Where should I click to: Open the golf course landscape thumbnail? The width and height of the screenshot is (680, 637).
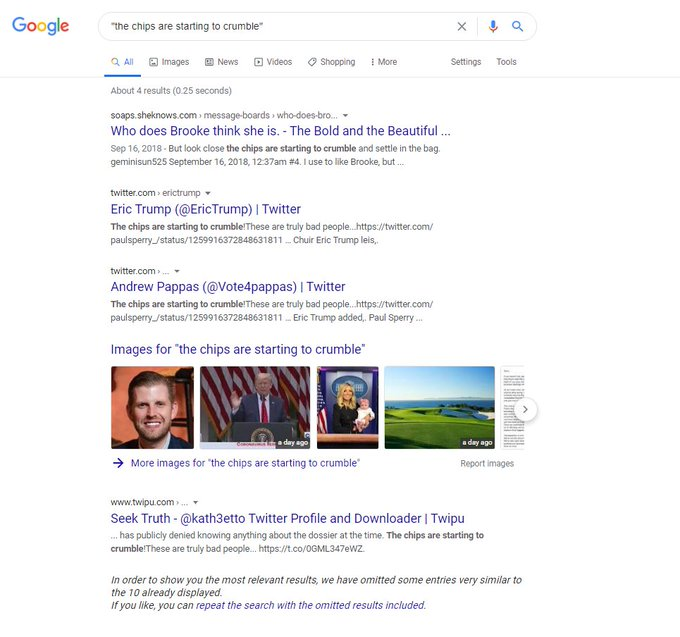pyautogui.click(x=439, y=408)
